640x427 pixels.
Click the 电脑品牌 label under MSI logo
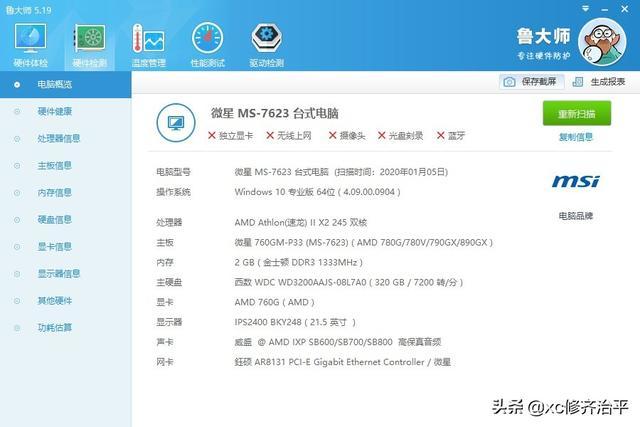click(576, 216)
